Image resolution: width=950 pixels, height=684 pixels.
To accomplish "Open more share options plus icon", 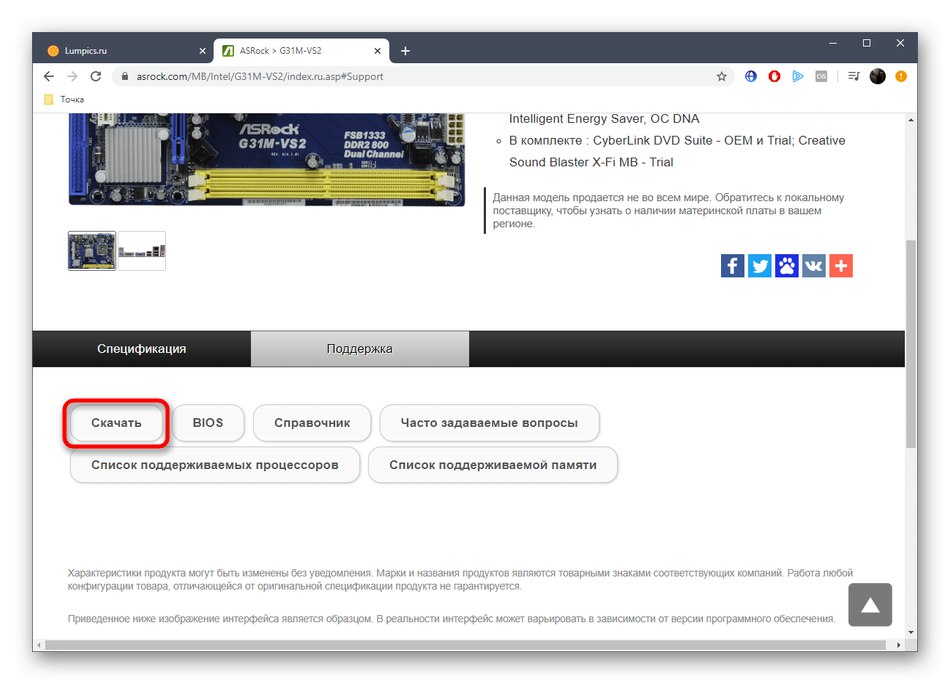I will (x=841, y=265).
